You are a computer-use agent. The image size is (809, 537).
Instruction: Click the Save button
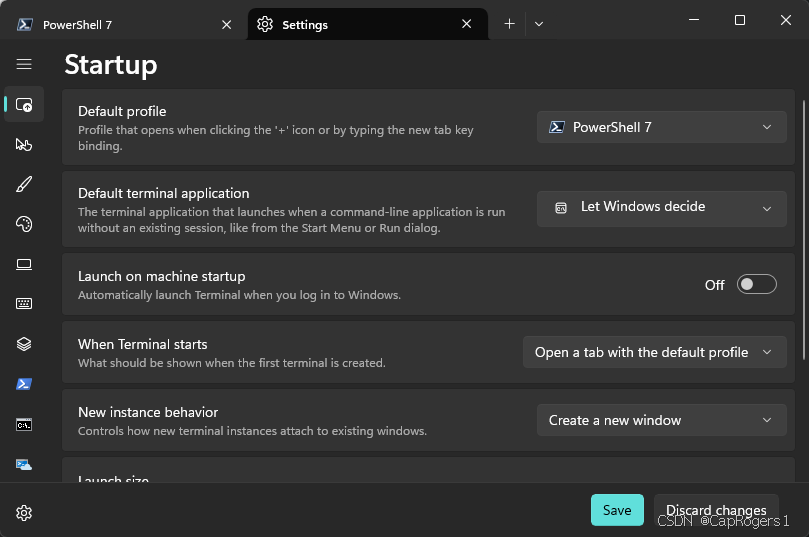(617, 510)
